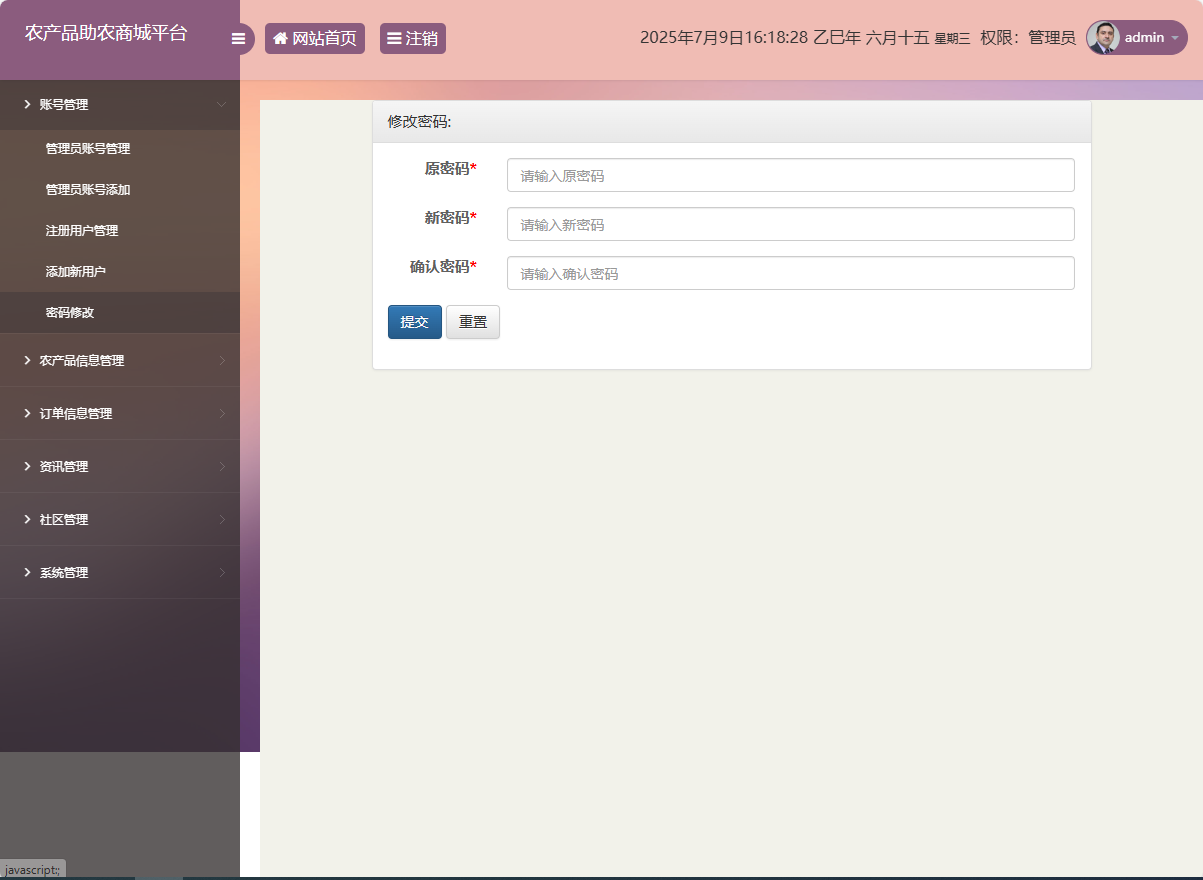Toggle the sidebar hamburger menu icon
This screenshot has width=1203, height=880.
pyautogui.click(x=238, y=39)
